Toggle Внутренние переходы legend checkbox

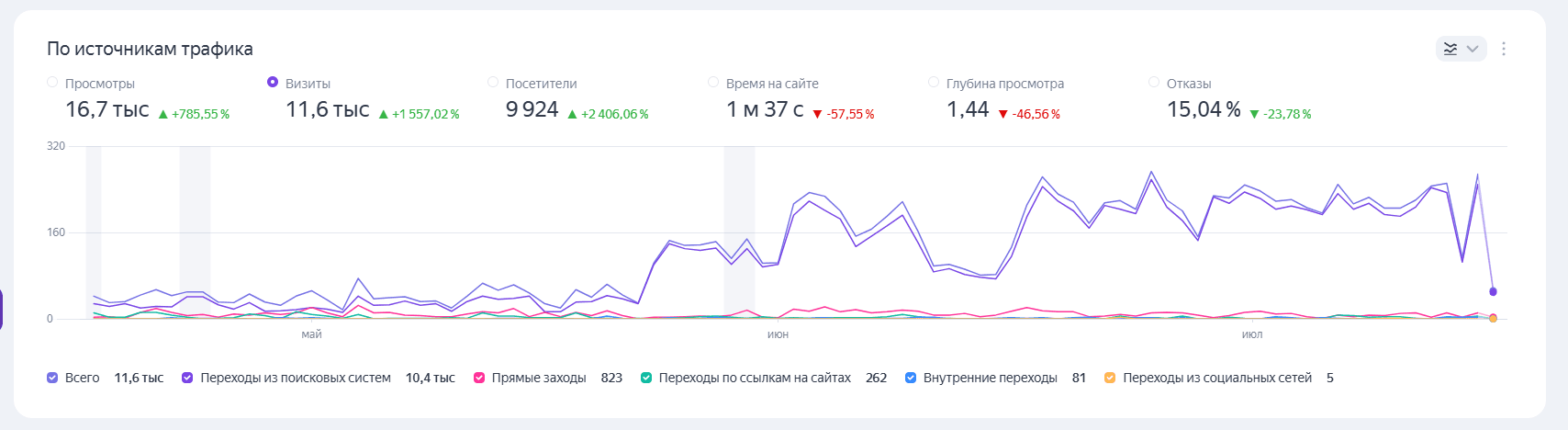pos(911,378)
